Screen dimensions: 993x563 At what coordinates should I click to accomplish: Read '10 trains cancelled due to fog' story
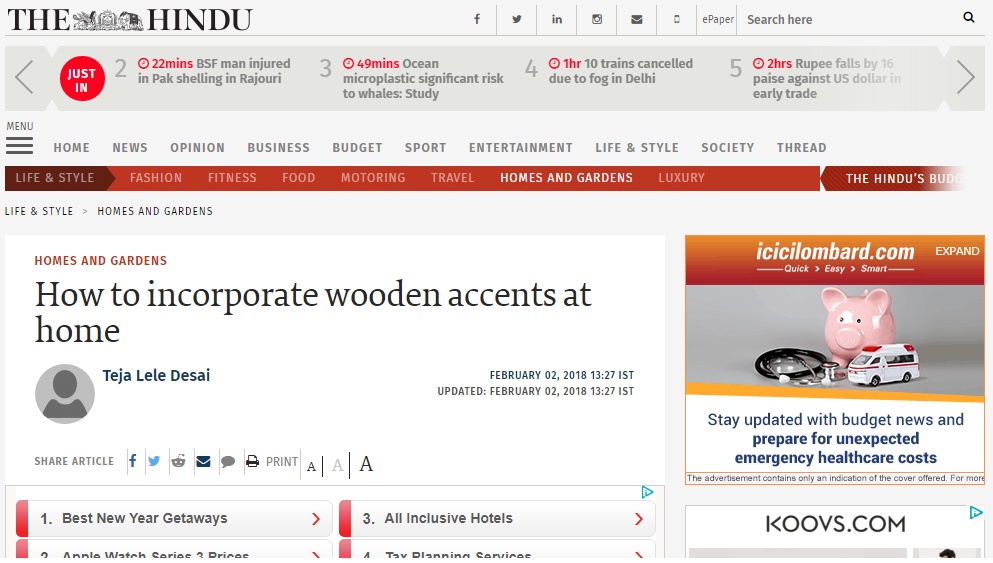click(x=620, y=71)
